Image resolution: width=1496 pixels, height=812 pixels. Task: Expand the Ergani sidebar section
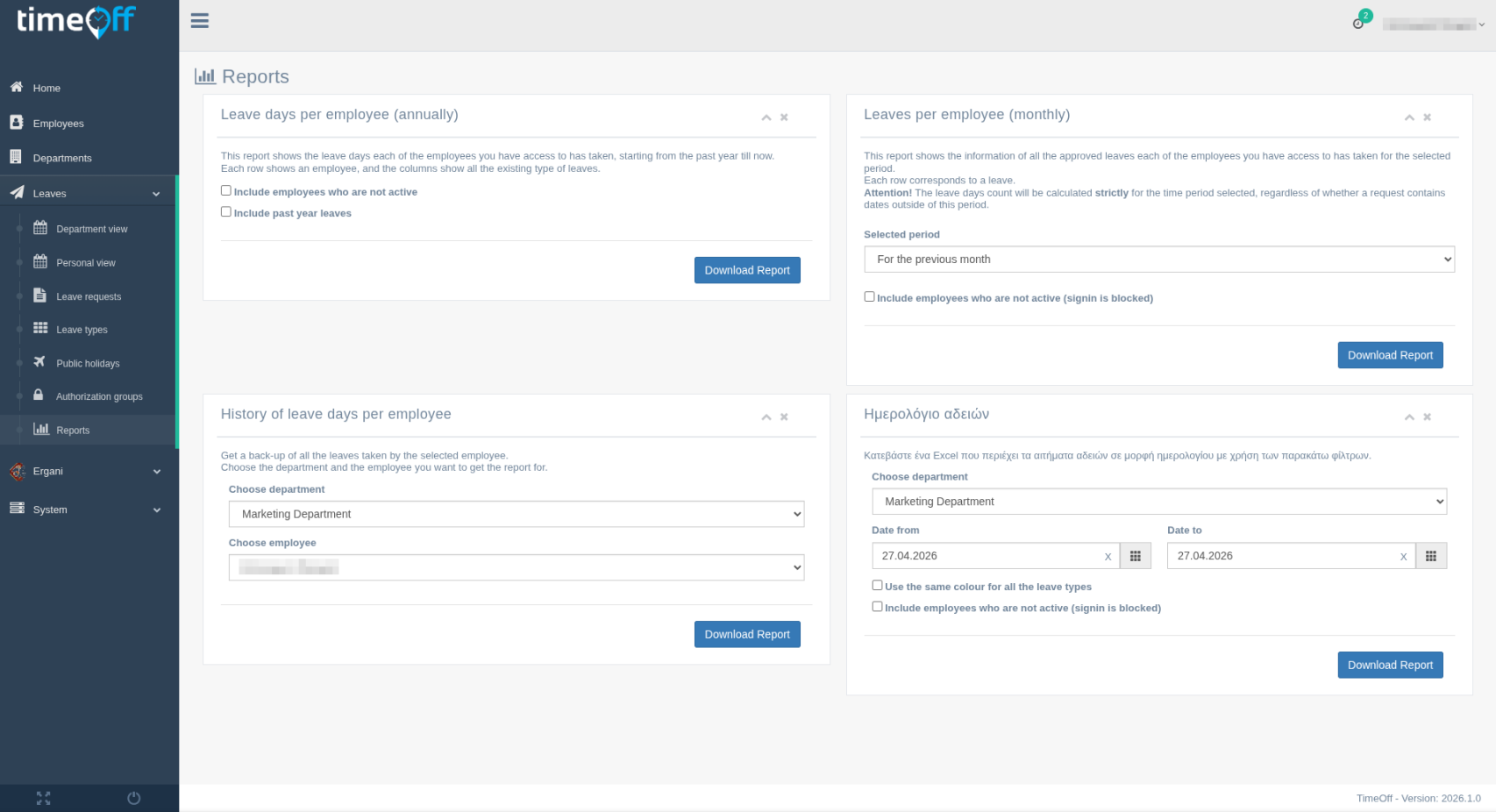88,471
